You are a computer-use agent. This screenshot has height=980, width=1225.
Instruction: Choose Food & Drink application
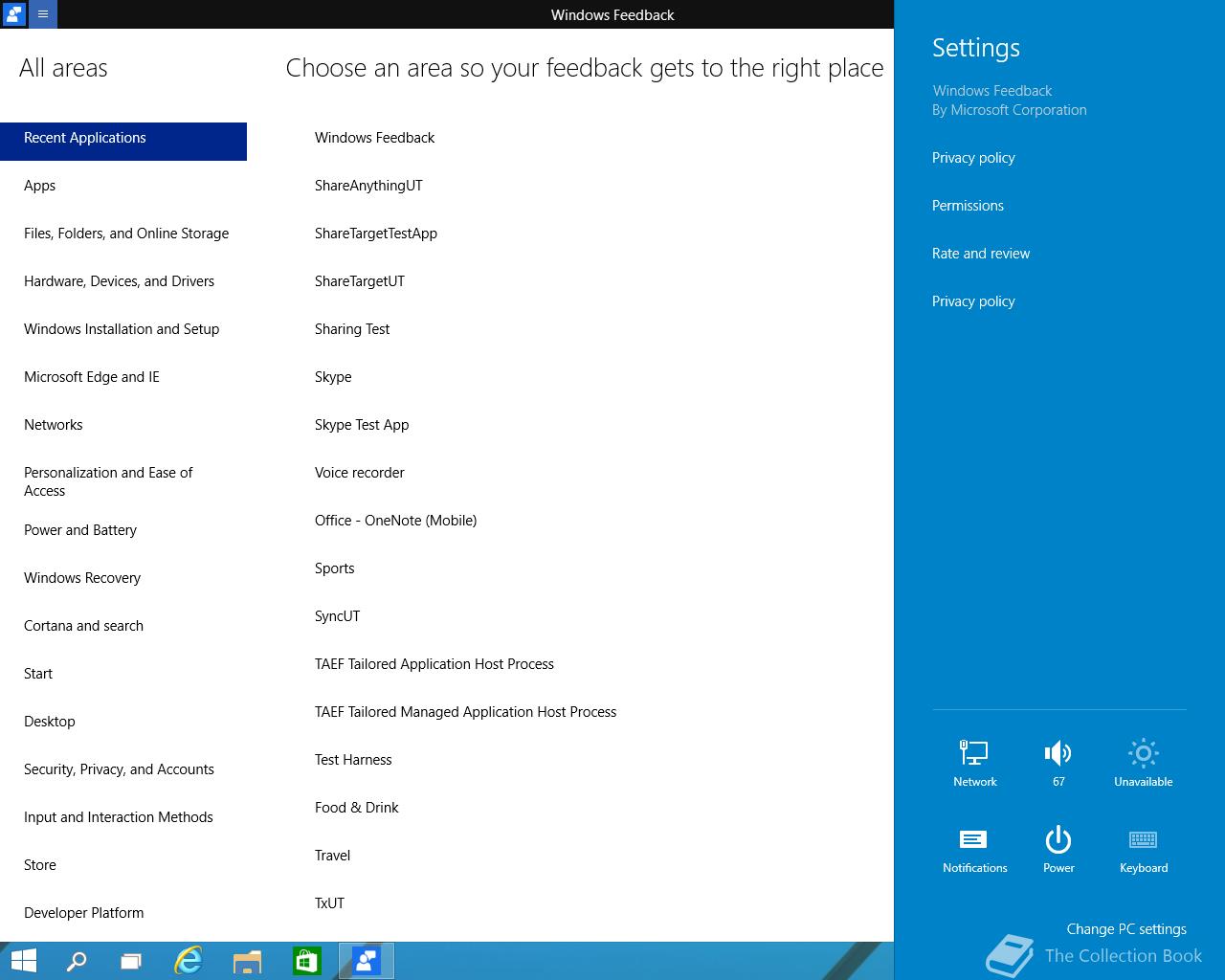pyautogui.click(x=357, y=808)
